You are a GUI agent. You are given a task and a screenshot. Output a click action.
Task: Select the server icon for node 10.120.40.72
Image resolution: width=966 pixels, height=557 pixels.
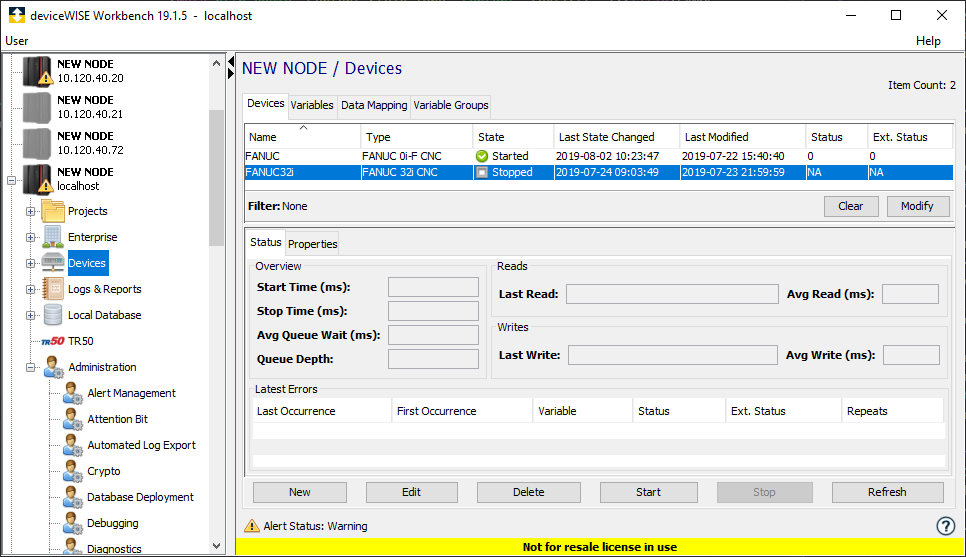[37, 143]
